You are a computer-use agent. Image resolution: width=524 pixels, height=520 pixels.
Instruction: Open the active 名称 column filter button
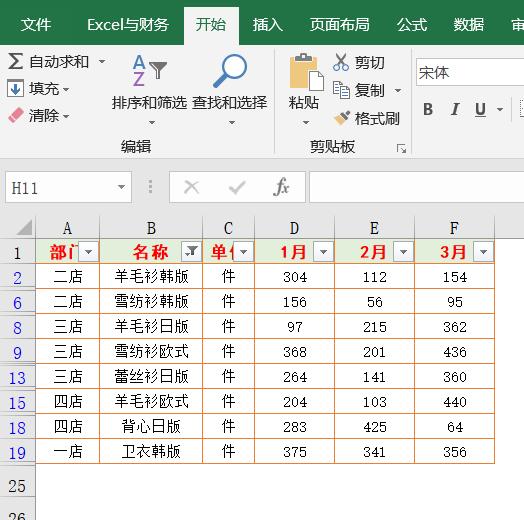[191, 251]
